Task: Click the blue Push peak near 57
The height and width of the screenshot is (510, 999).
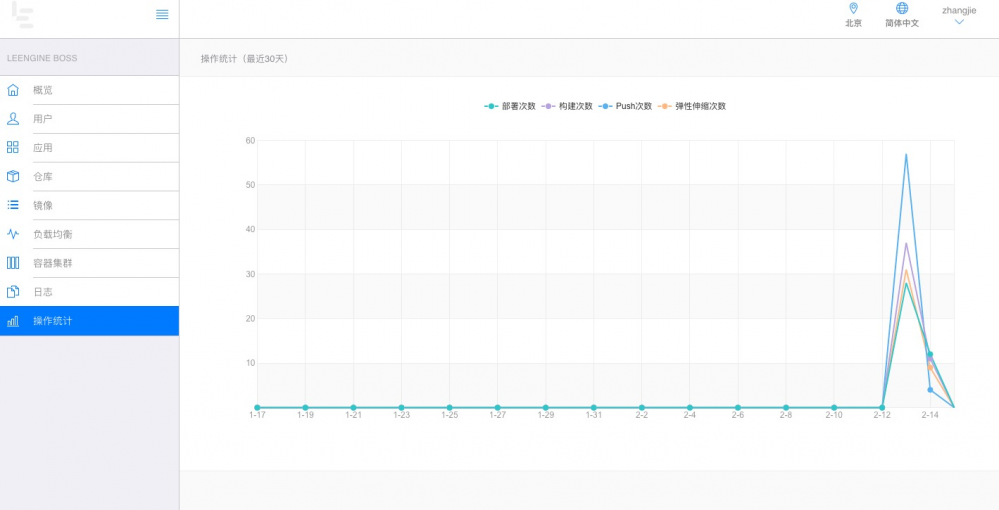Action: (x=906, y=154)
